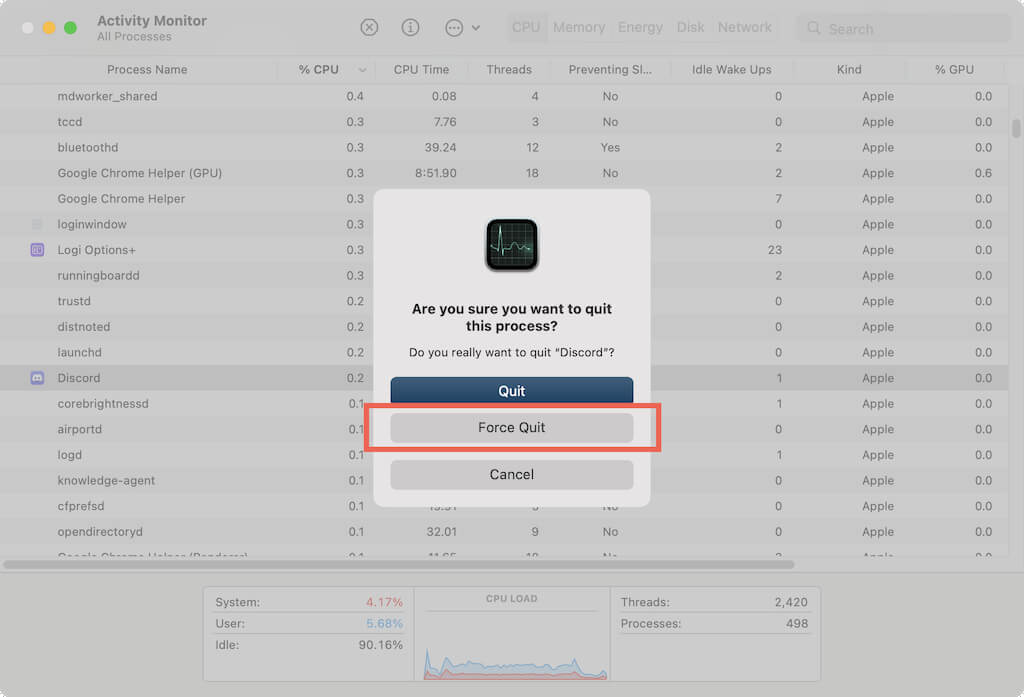This screenshot has width=1024, height=697.
Task: Click the Force Quit button
Action: (x=511, y=427)
